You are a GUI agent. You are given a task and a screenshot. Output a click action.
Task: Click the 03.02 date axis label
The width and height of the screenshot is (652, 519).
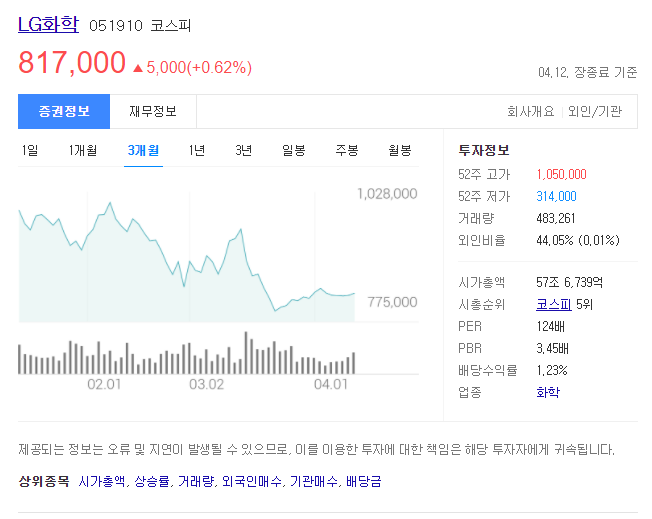[206, 384]
